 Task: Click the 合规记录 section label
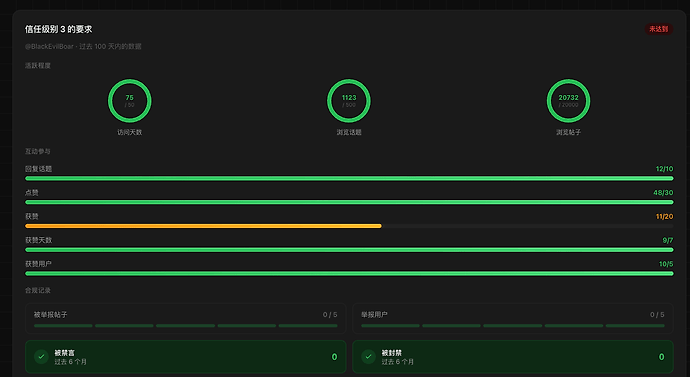[x=38, y=290]
